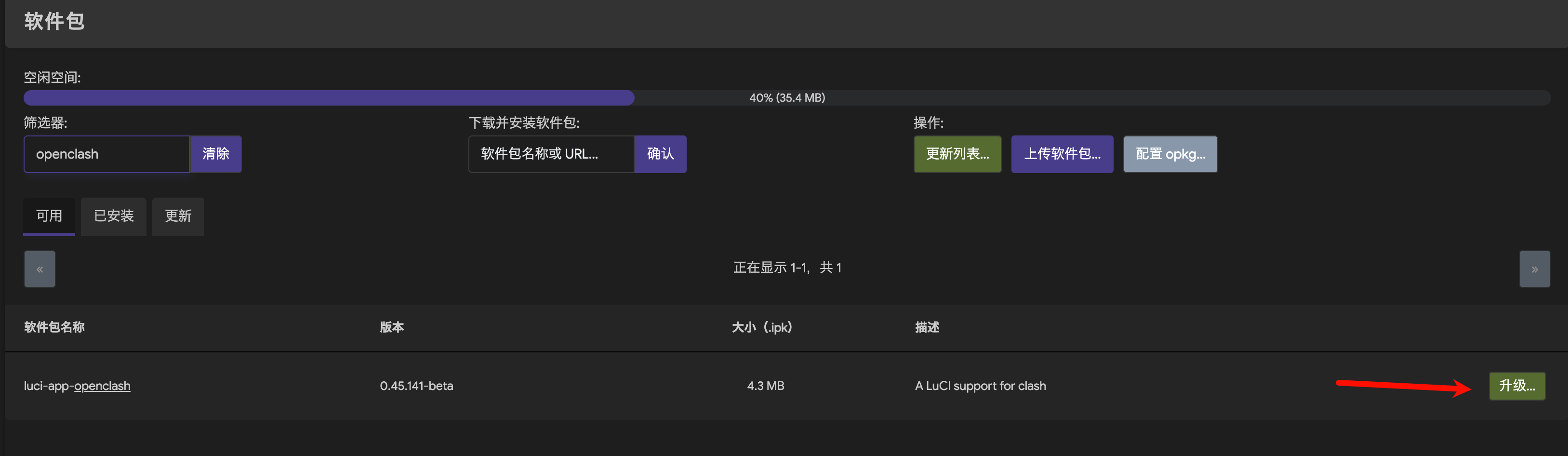Focus the openclash filter input field

click(x=106, y=154)
